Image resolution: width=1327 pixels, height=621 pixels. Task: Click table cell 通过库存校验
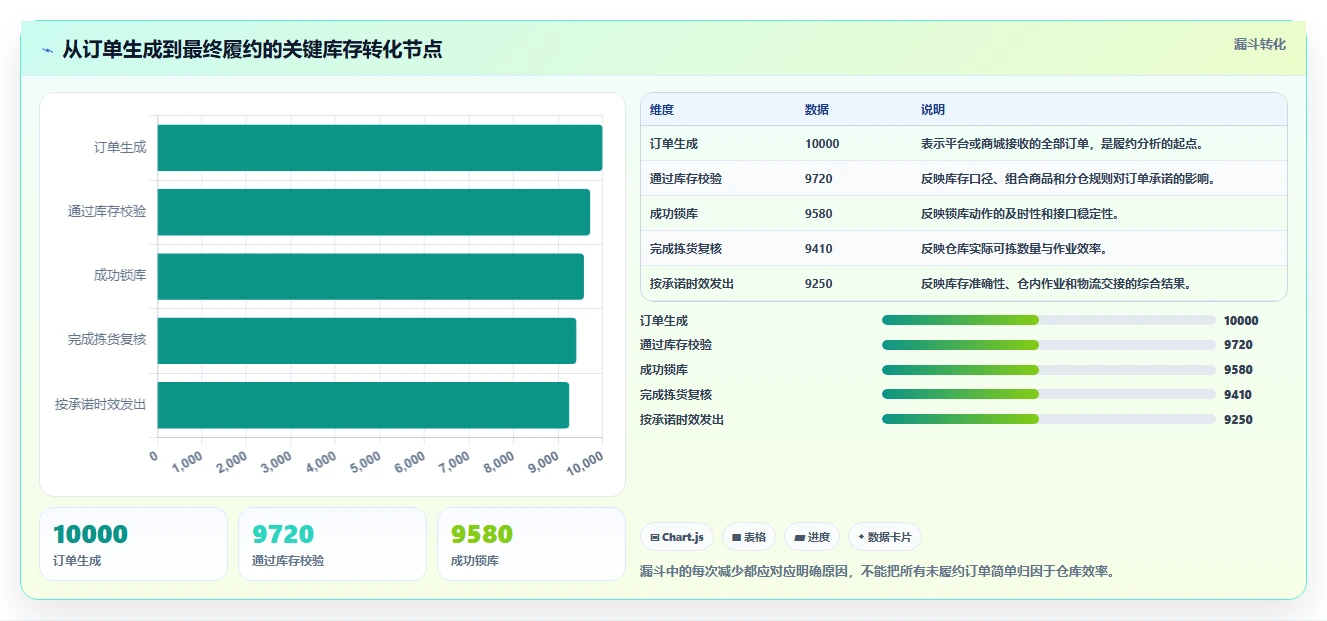pos(686,179)
